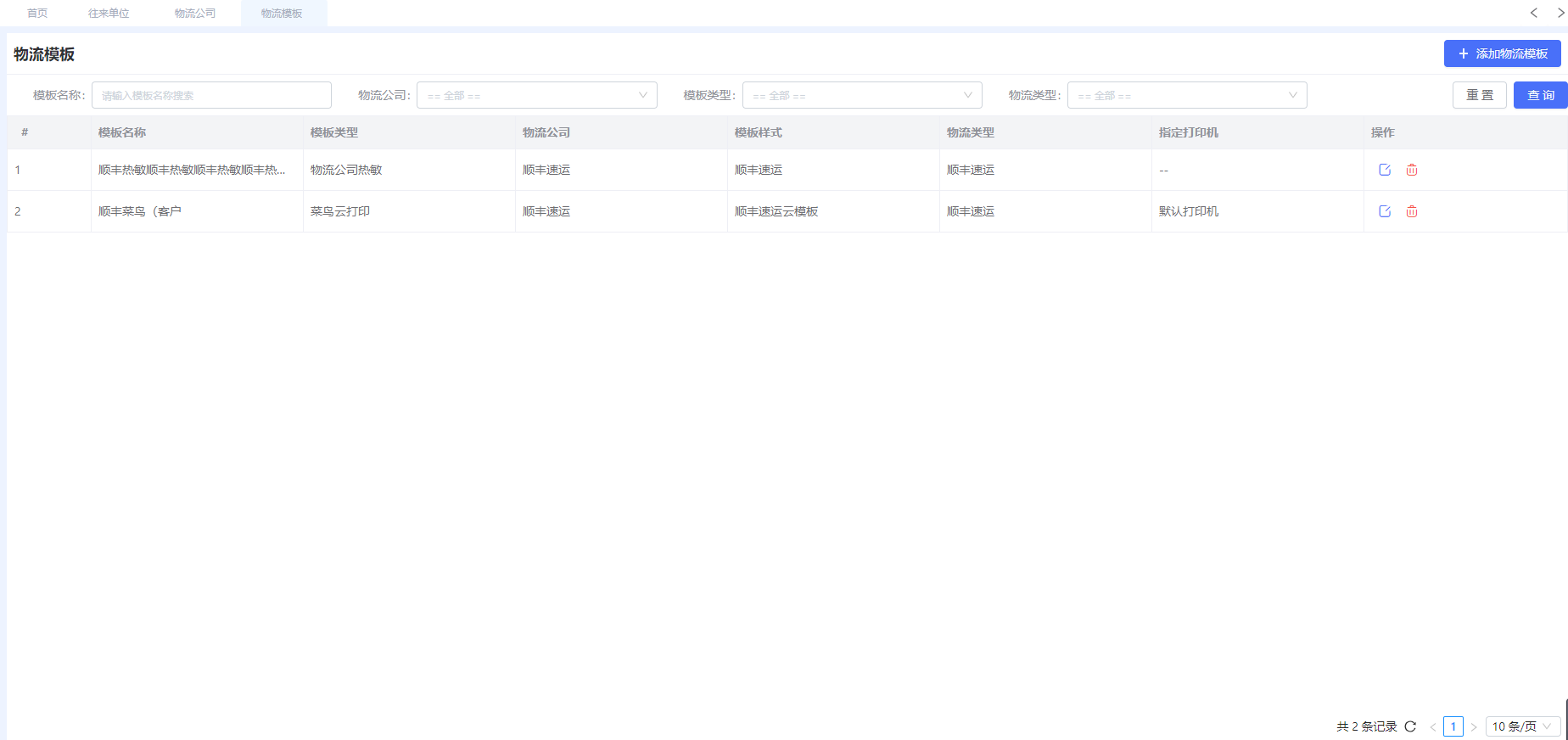The image size is (1568, 740).
Task: Open the 物流类型 filter dropdown
Action: pos(1187,95)
